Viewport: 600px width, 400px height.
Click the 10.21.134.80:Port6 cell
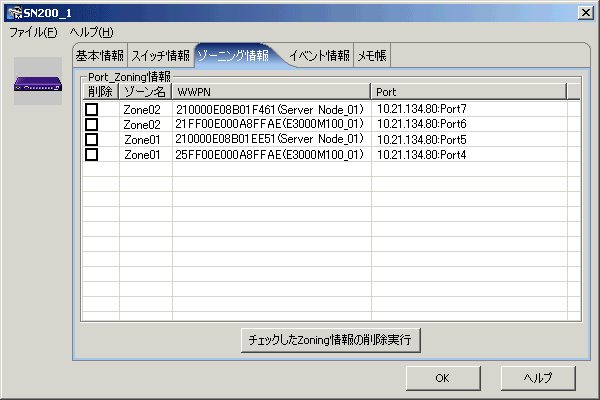coord(469,124)
